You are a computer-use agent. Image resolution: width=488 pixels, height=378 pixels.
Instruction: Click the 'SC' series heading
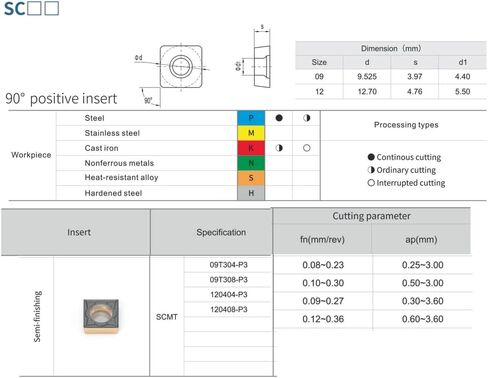pos(14,8)
